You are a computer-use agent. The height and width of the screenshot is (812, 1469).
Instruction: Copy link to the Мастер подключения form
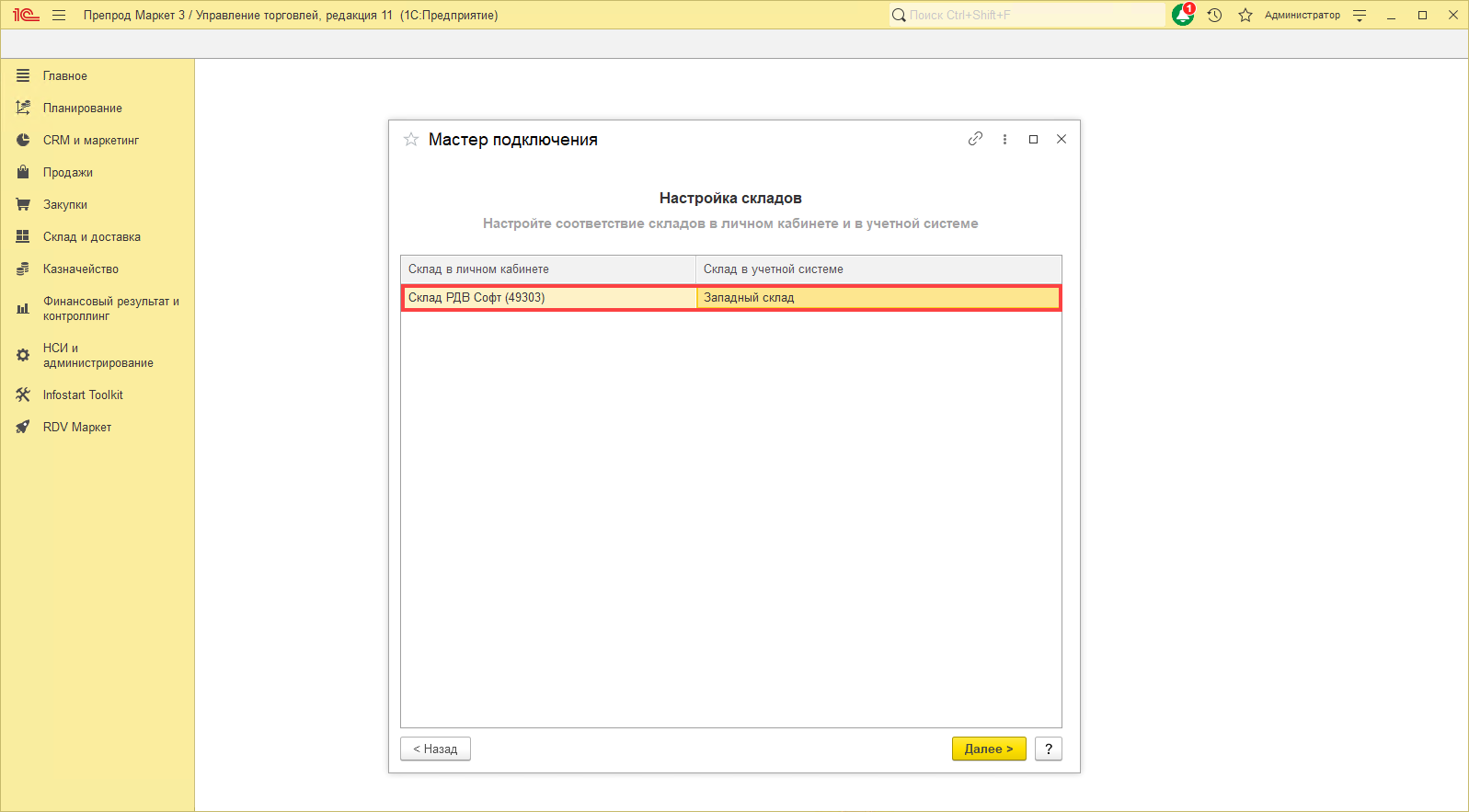[975, 139]
